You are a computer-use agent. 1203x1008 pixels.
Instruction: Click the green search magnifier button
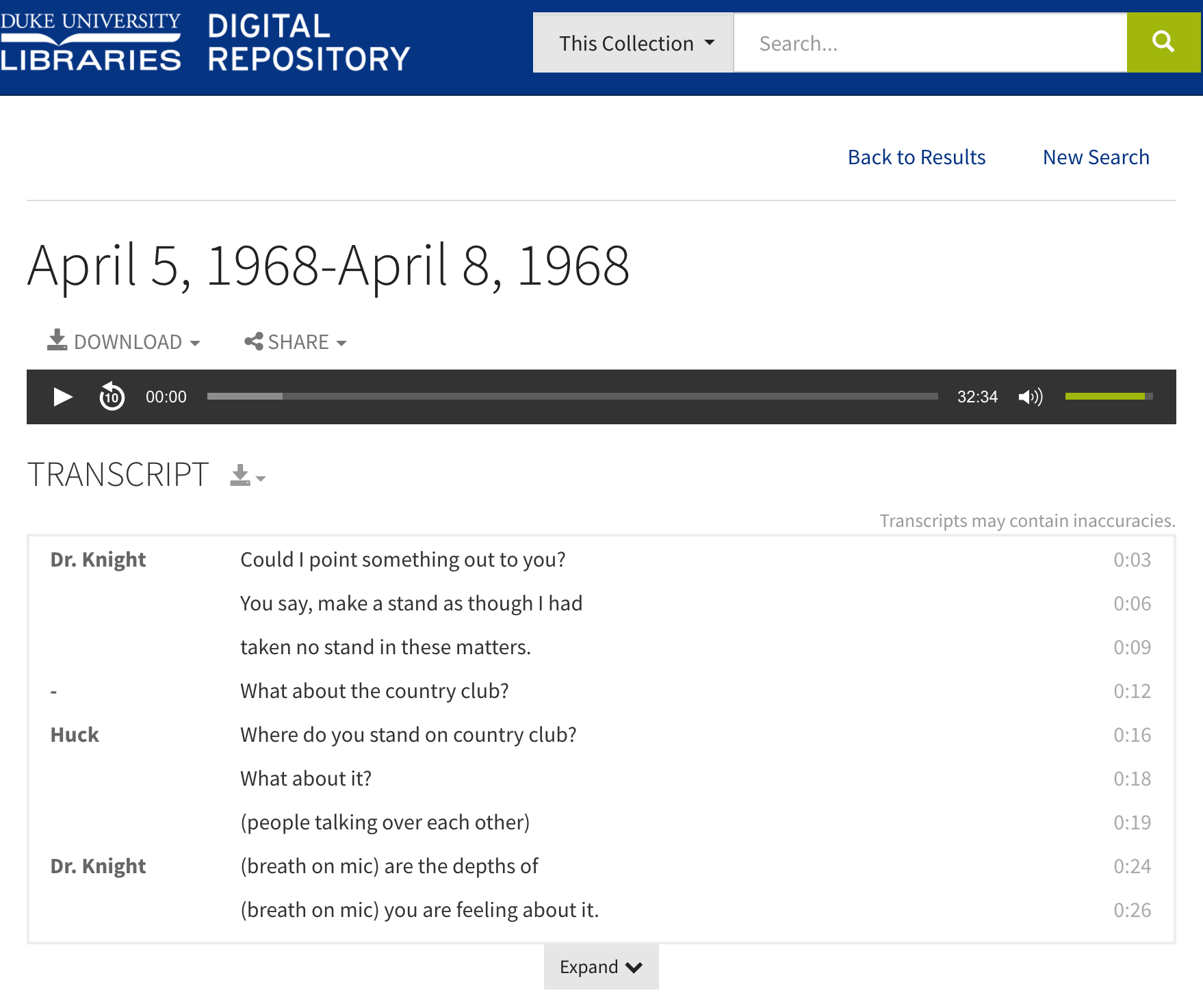tap(1163, 42)
